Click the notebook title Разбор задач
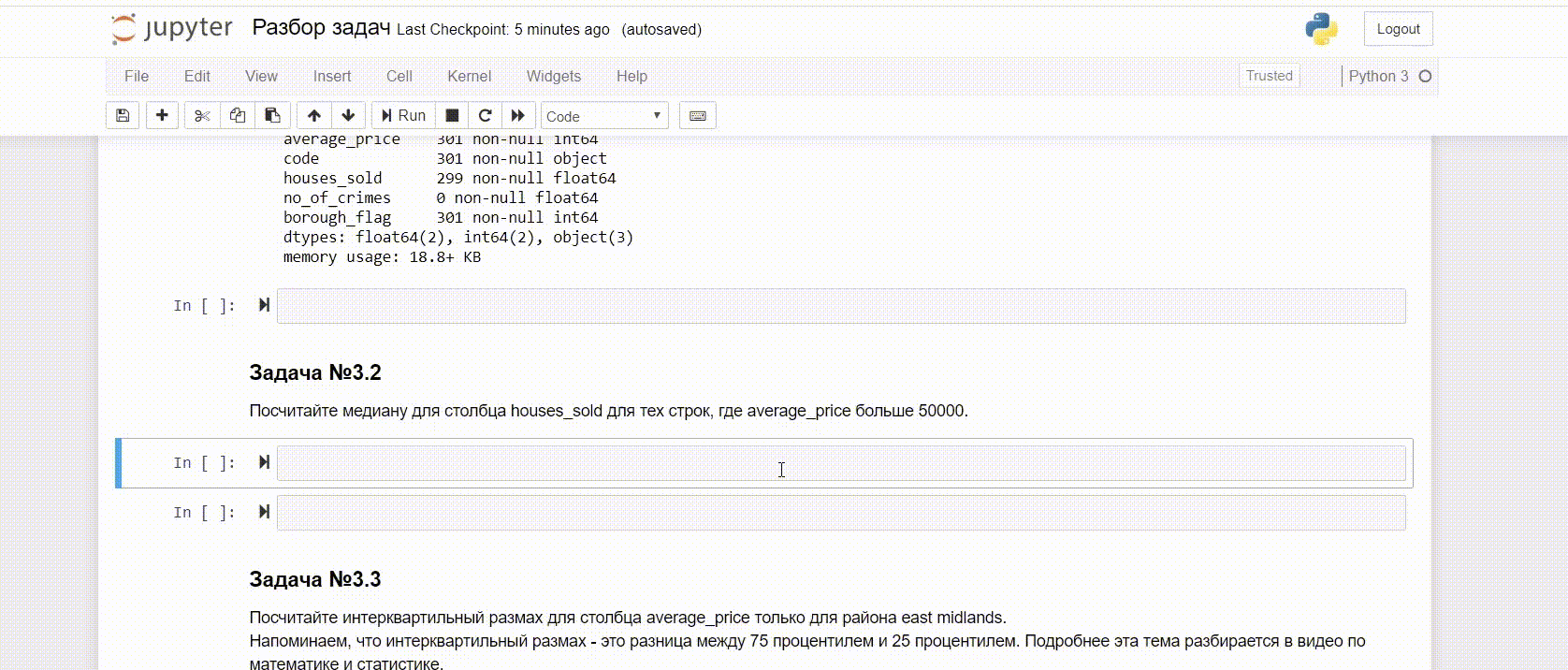 click(321, 28)
